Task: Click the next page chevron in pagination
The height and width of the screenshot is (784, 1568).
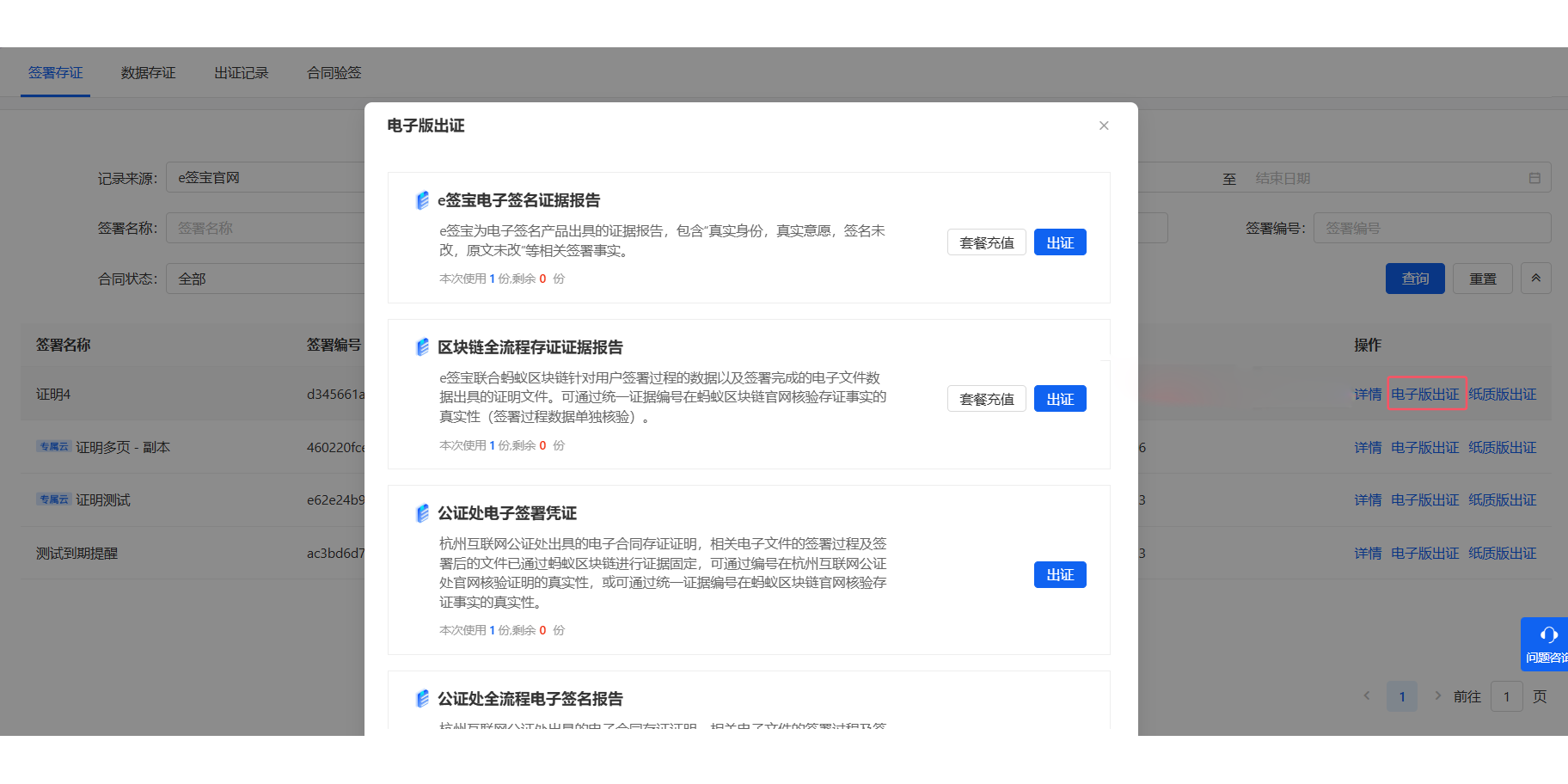Action: (x=1438, y=696)
